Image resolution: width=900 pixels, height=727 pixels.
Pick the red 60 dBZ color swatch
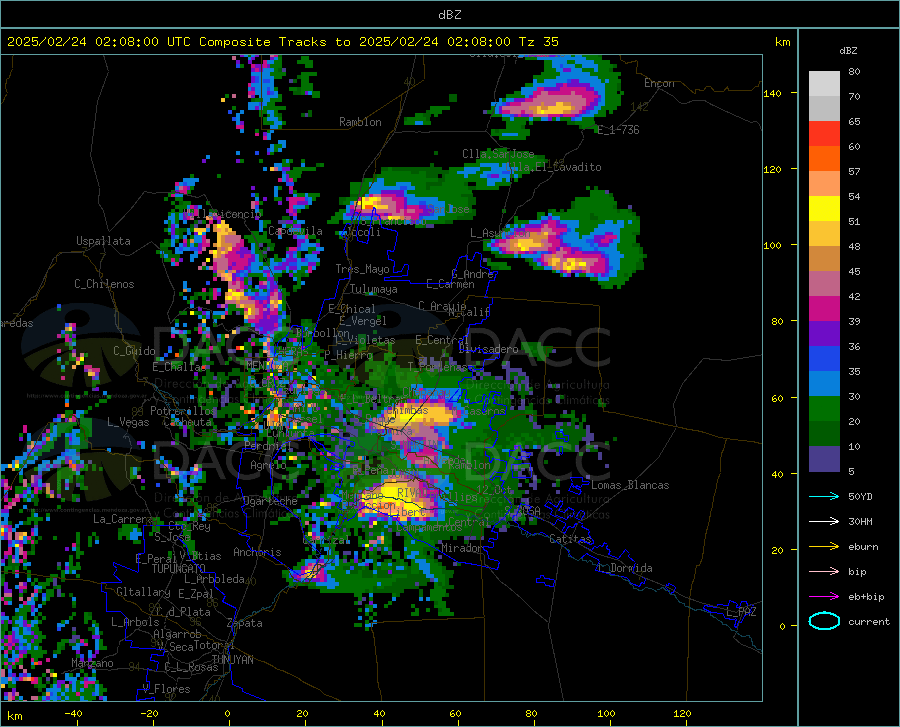pyautogui.click(x=824, y=134)
